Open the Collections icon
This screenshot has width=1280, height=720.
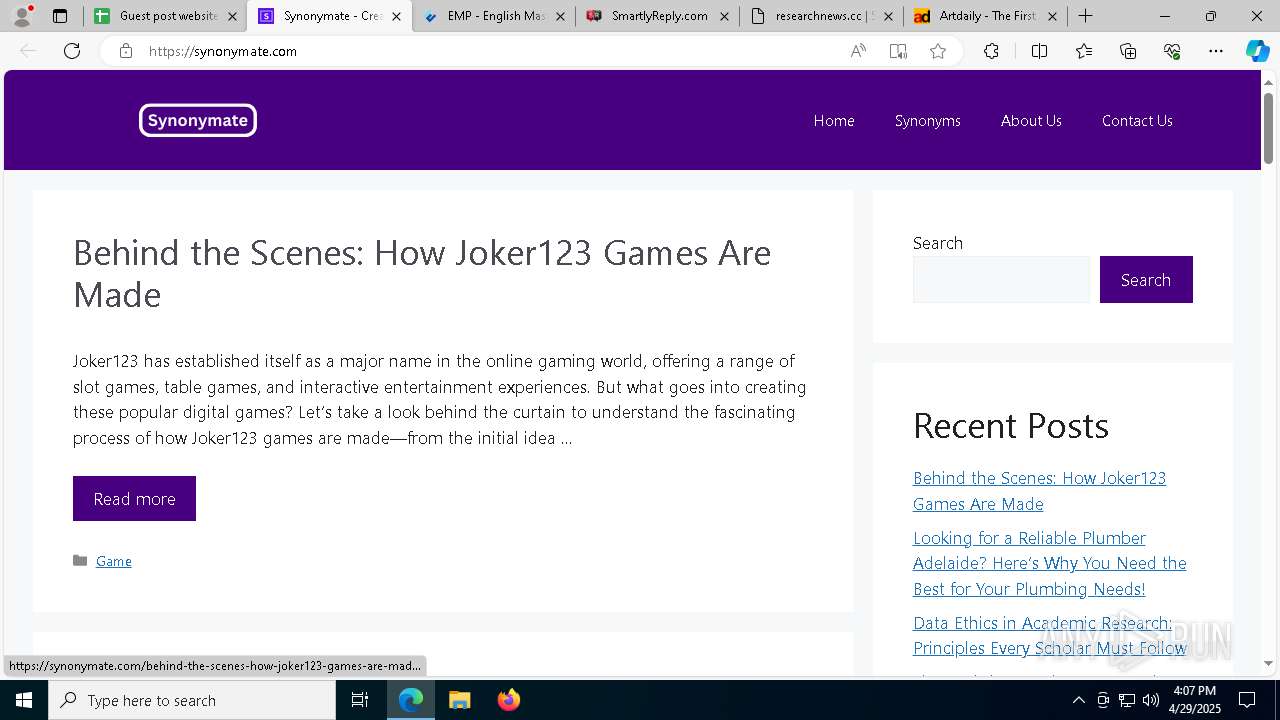pyautogui.click(x=1128, y=51)
